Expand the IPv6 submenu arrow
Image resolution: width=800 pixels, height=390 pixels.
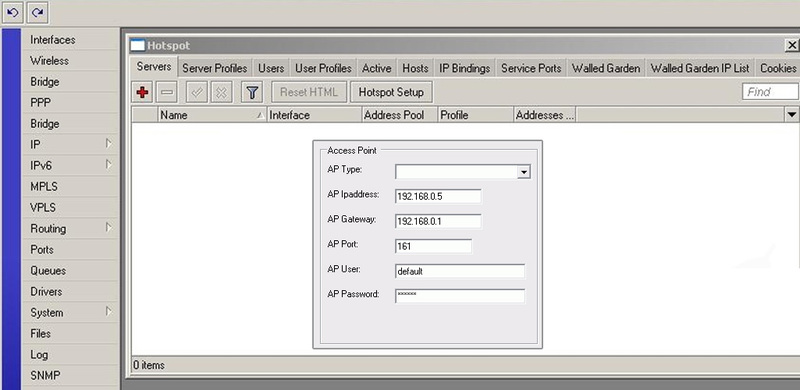pos(109,164)
